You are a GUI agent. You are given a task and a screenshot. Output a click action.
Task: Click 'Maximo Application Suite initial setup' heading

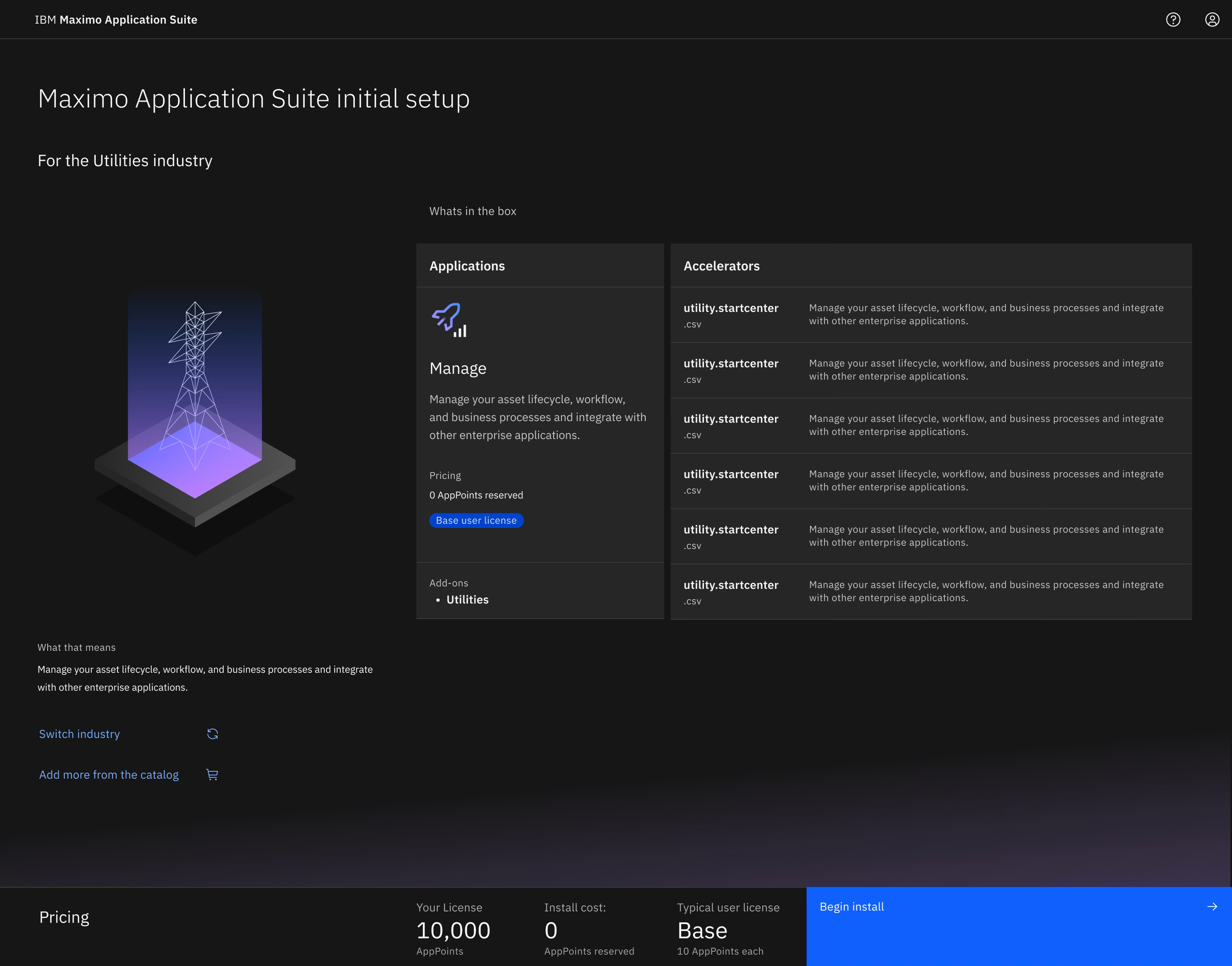click(254, 99)
